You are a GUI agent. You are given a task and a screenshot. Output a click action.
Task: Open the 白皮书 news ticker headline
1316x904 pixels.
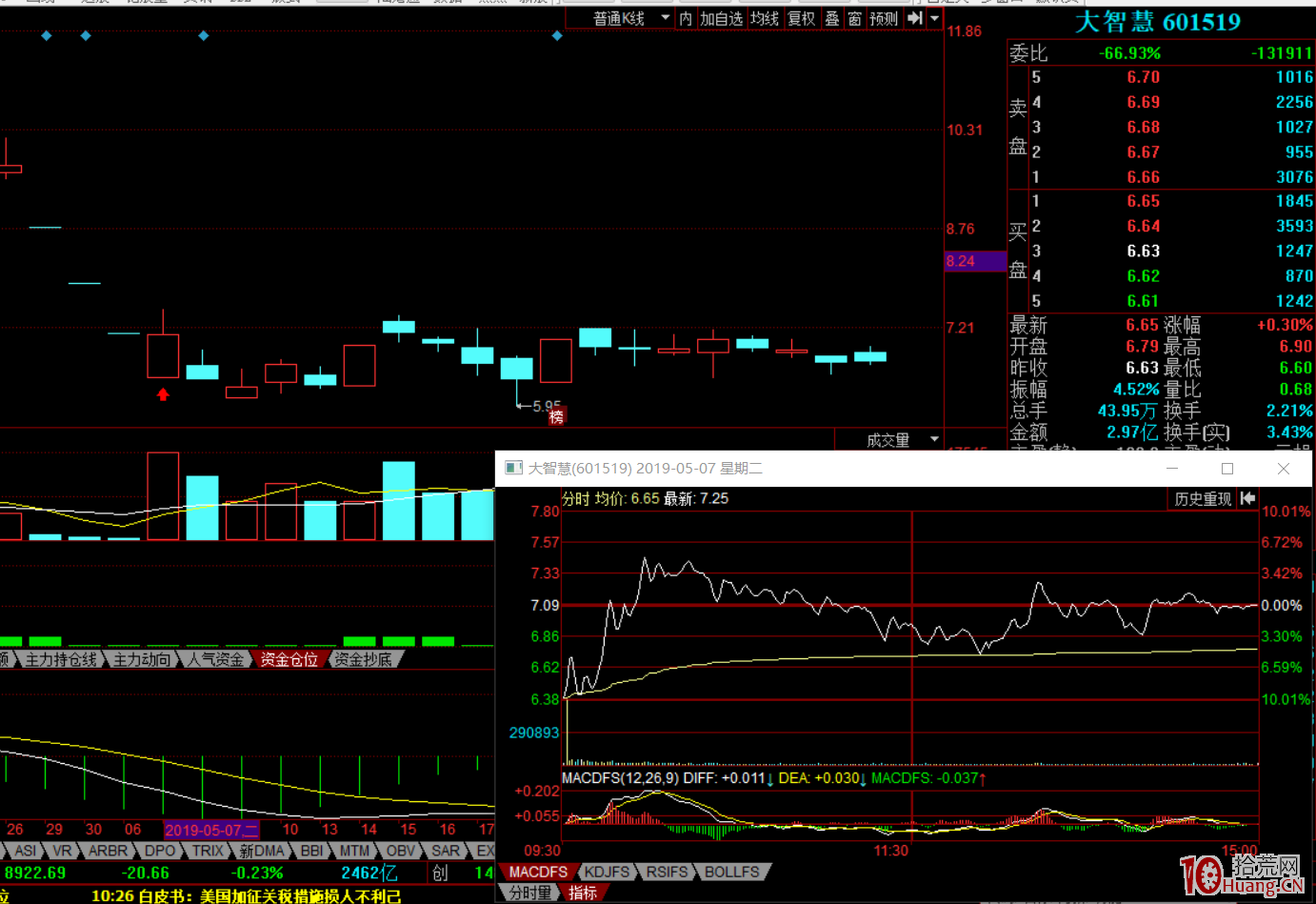coord(246,895)
